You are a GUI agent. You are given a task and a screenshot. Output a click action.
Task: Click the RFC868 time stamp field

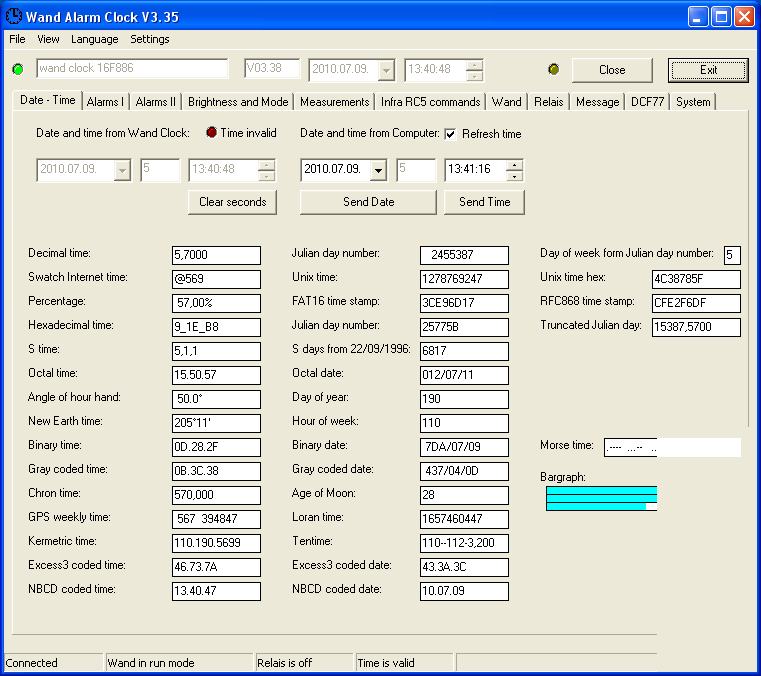696,303
